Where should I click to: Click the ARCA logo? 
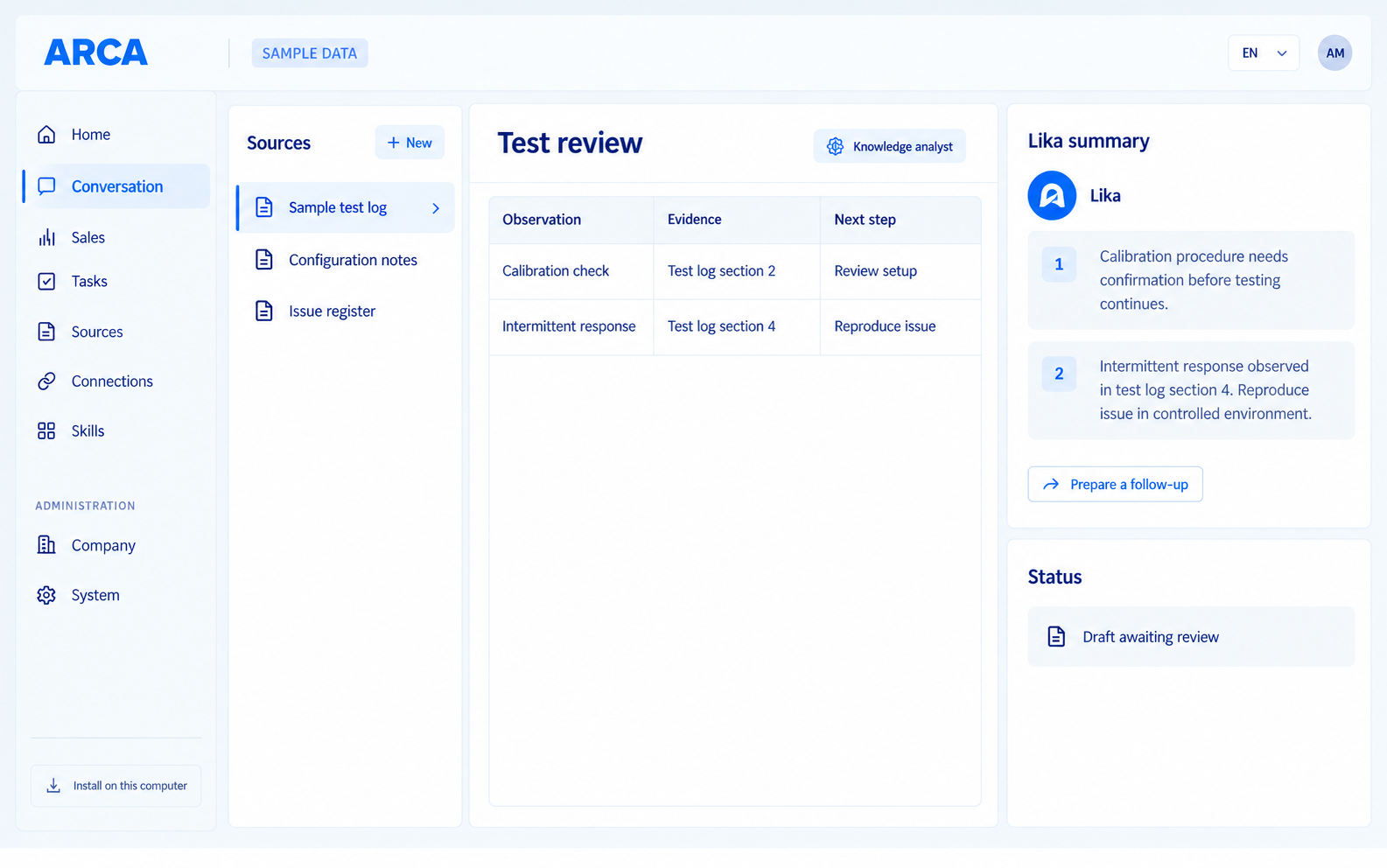point(95,52)
